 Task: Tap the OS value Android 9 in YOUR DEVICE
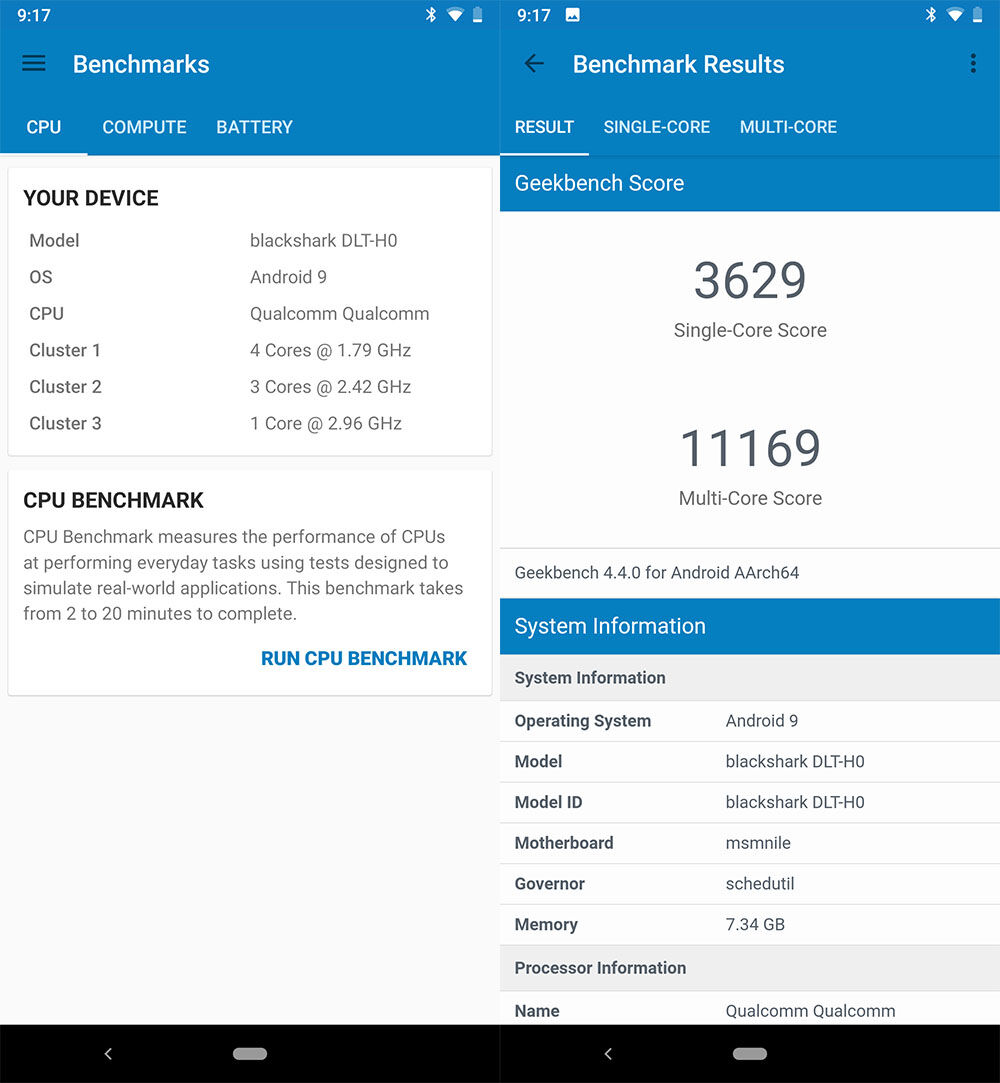click(288, 277)
